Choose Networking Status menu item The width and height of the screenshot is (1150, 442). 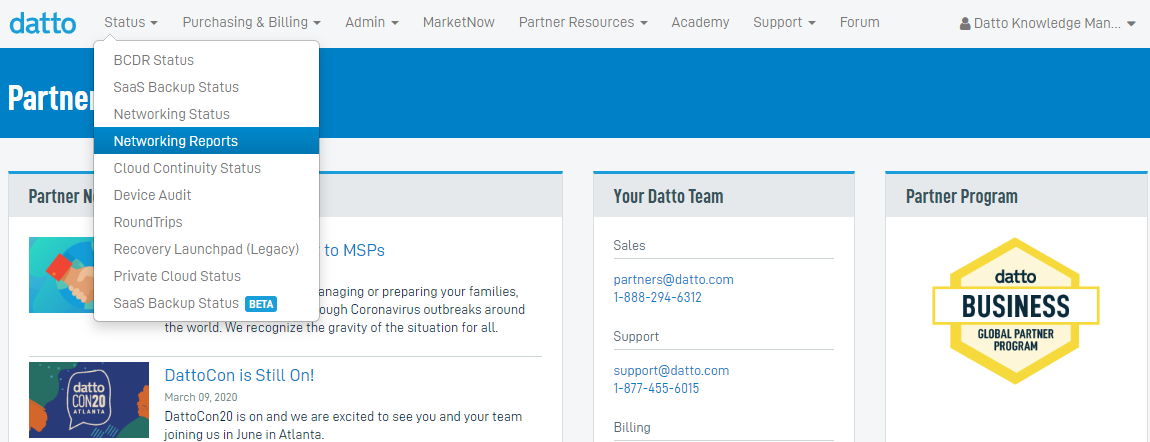(206, 114)
